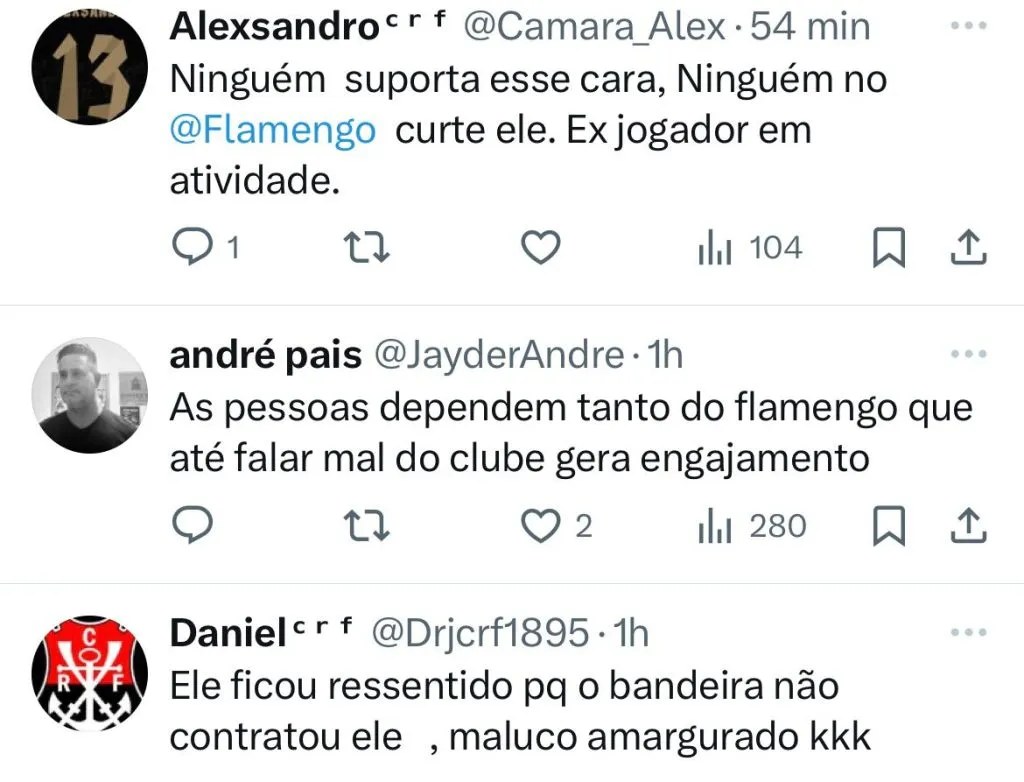The image size is (1024, 782).
Task: Open the @JayderAndre profile handle
Action: coord(500,356)
